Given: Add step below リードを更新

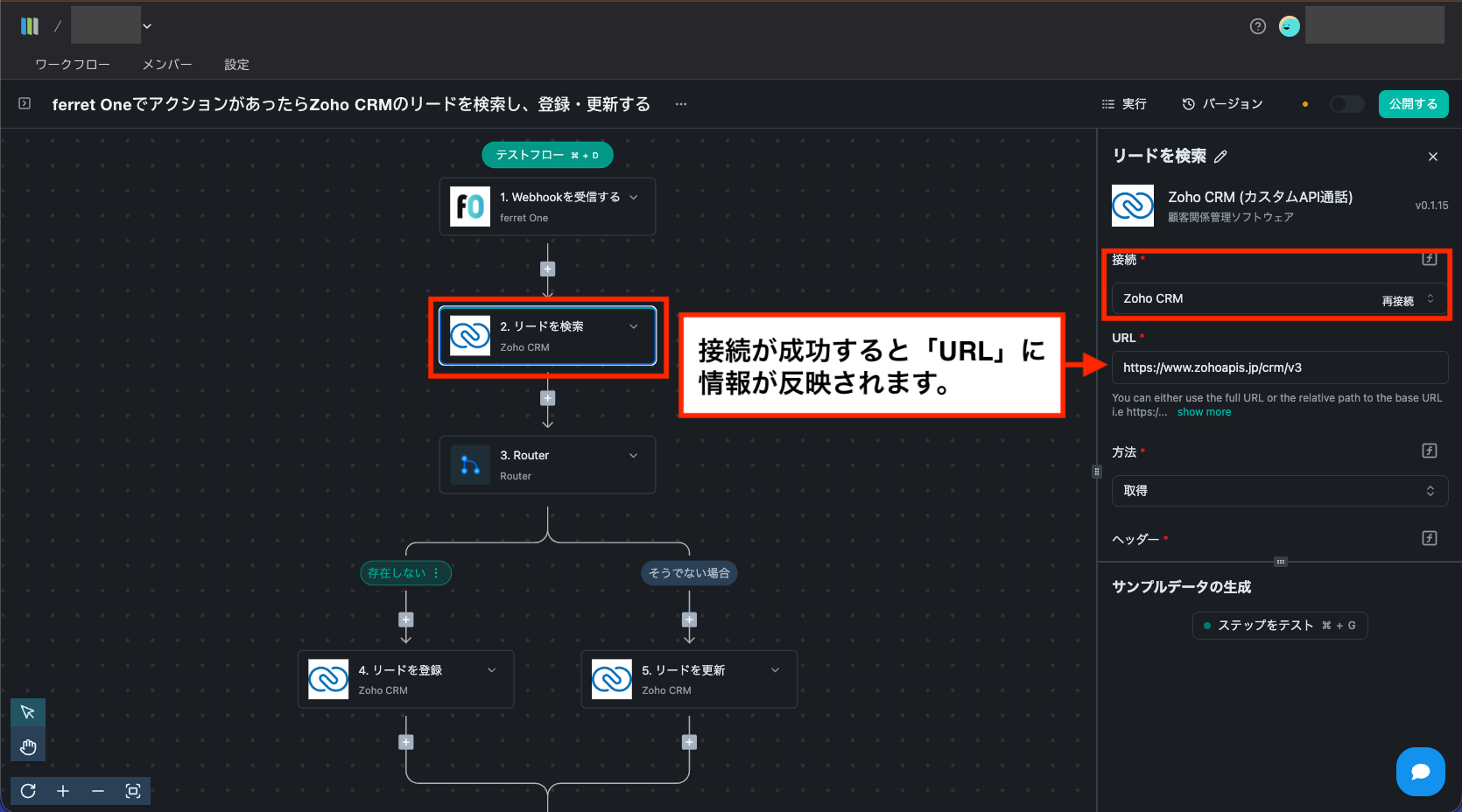Looking at the screenshot, I should (x=690, y=742).
